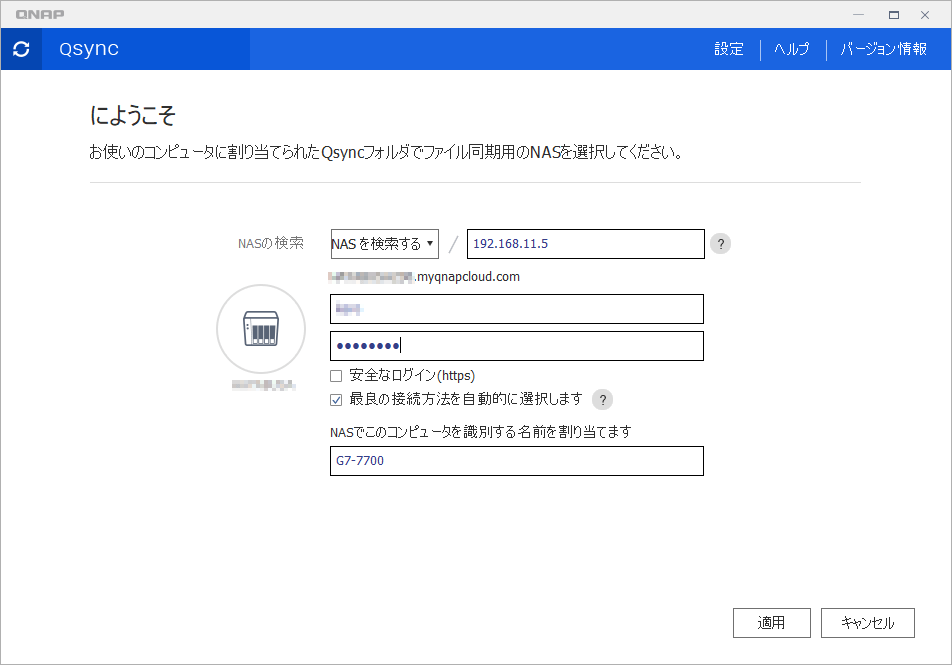Screen dimensions: 952x665
Task: Focus the username input field
Action: pos(517,309)
